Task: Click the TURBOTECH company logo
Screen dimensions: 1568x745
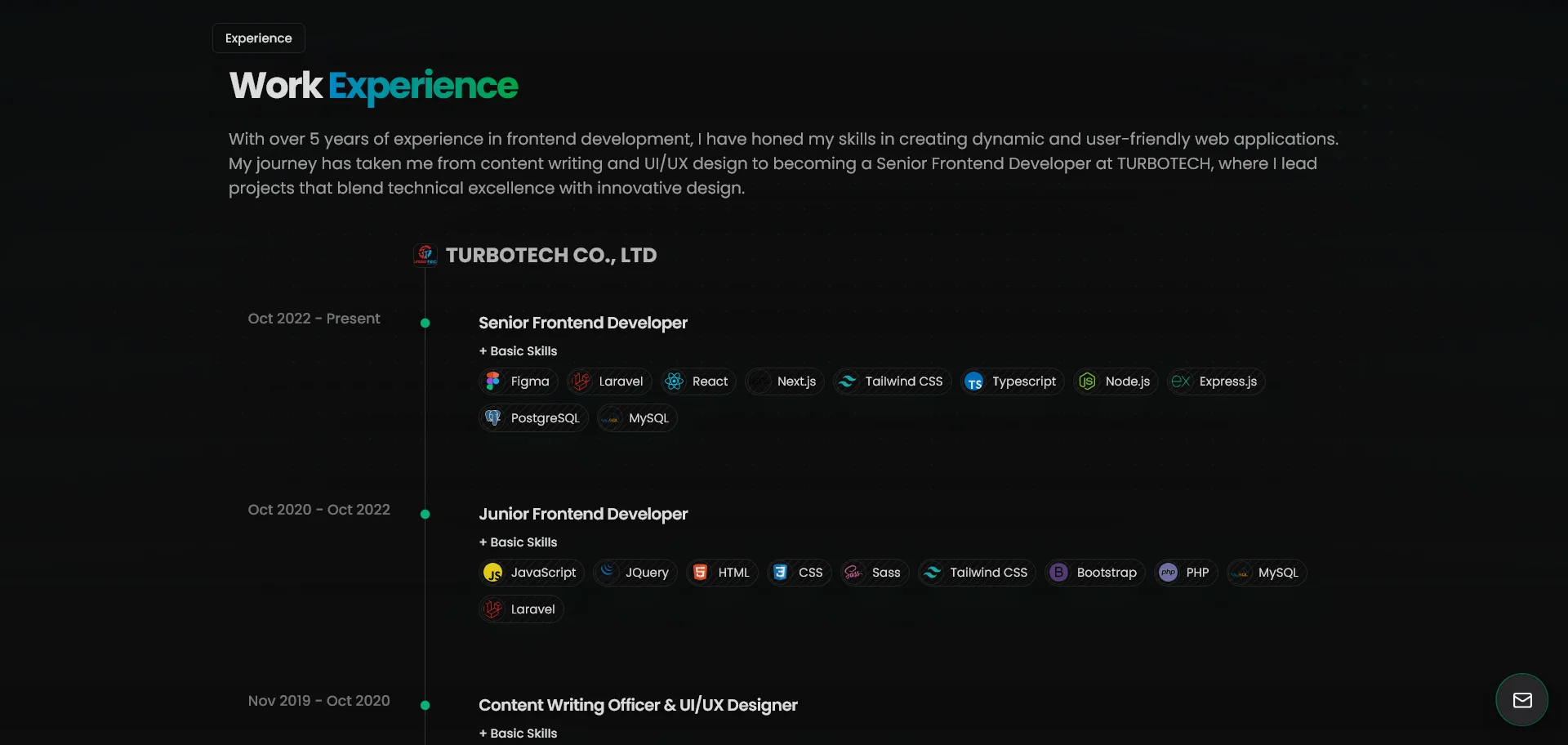Action: (426, 254)
